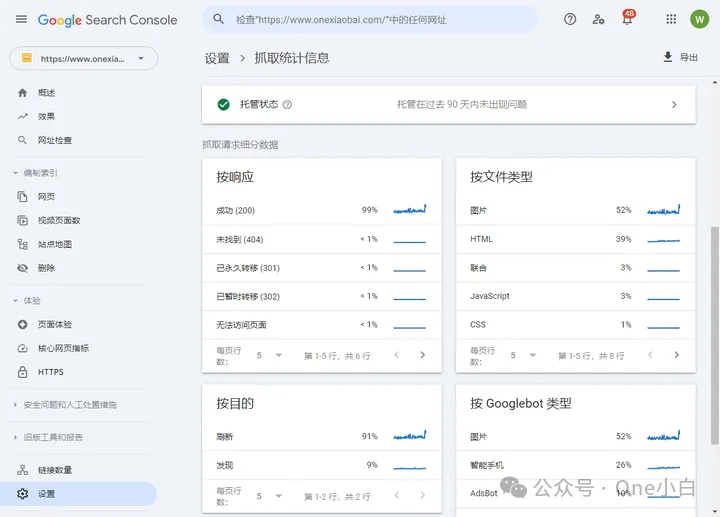Viewport: 720px width, 517px height.
Task: Open 链接数量 in sidebar
Action: pos(55,470)
